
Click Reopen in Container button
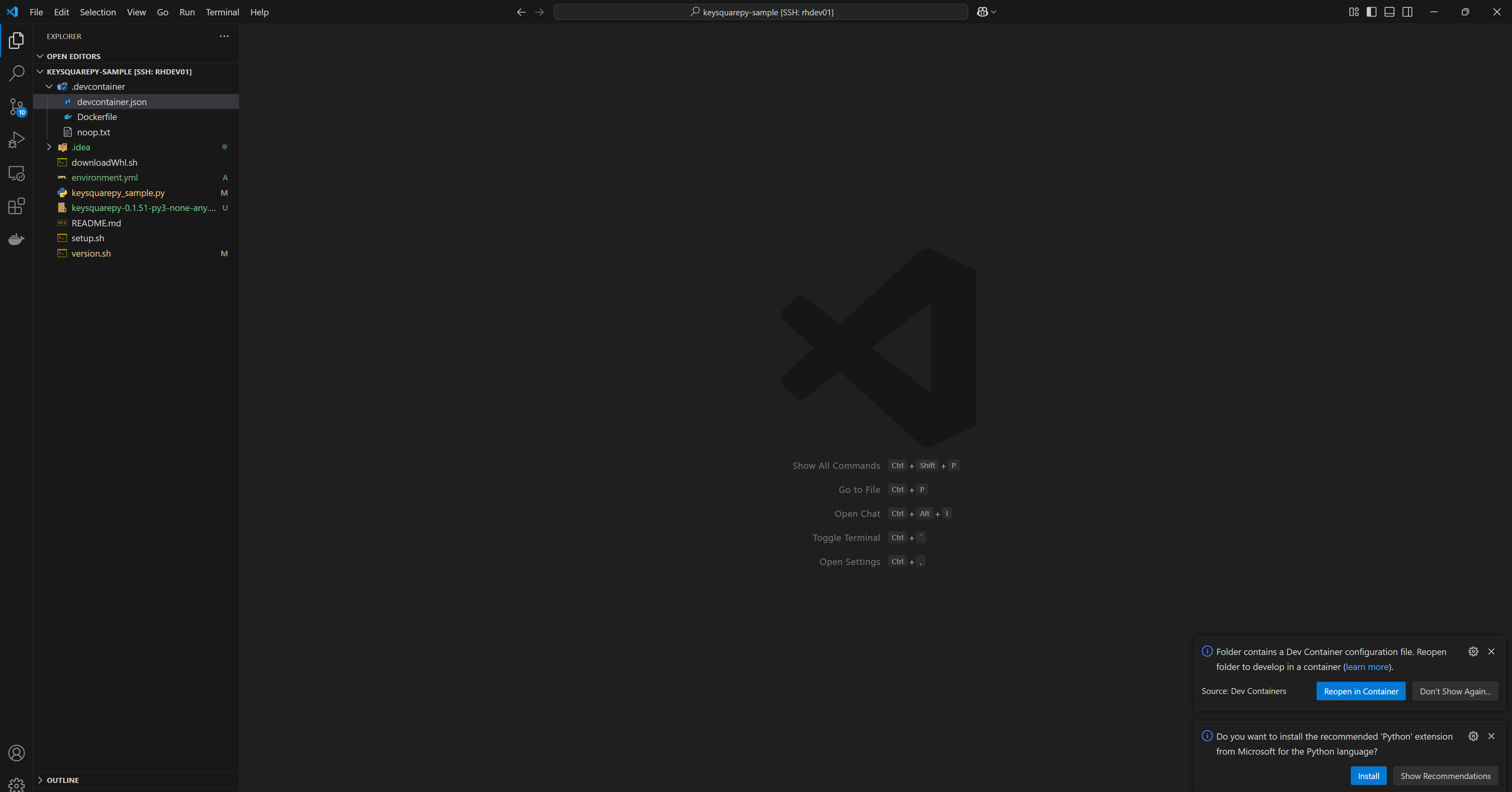(x=1361, y=691)
